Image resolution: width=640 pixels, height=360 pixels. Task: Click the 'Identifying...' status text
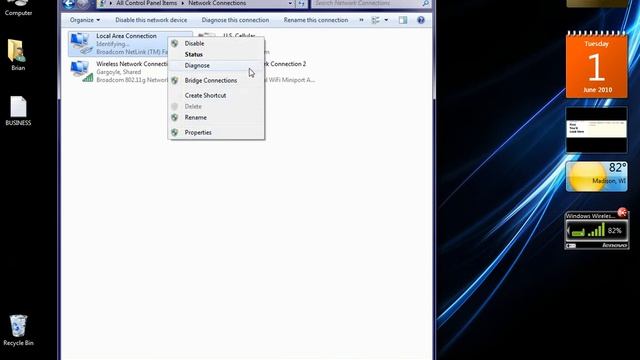tap(113, 44)
